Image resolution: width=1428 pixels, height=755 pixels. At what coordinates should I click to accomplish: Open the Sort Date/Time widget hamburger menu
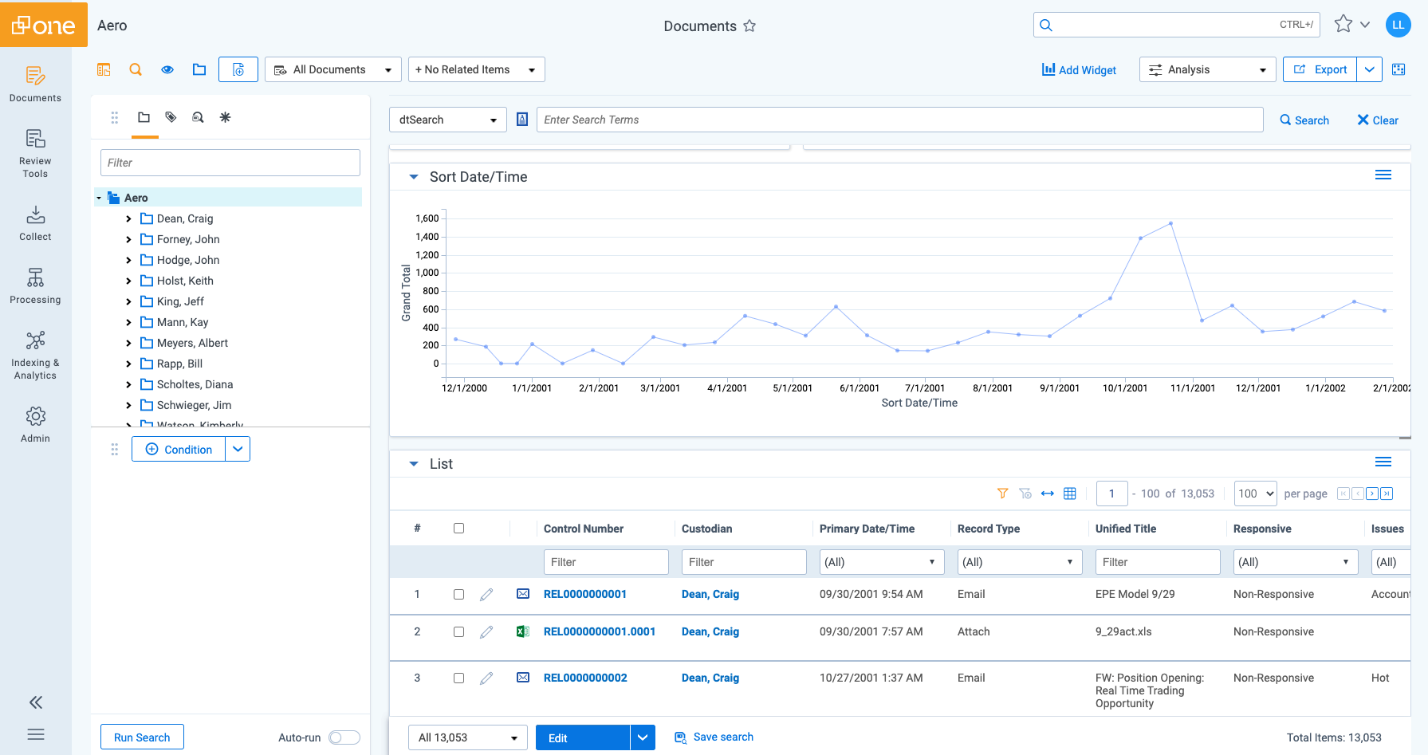[x=1383, y=174]
